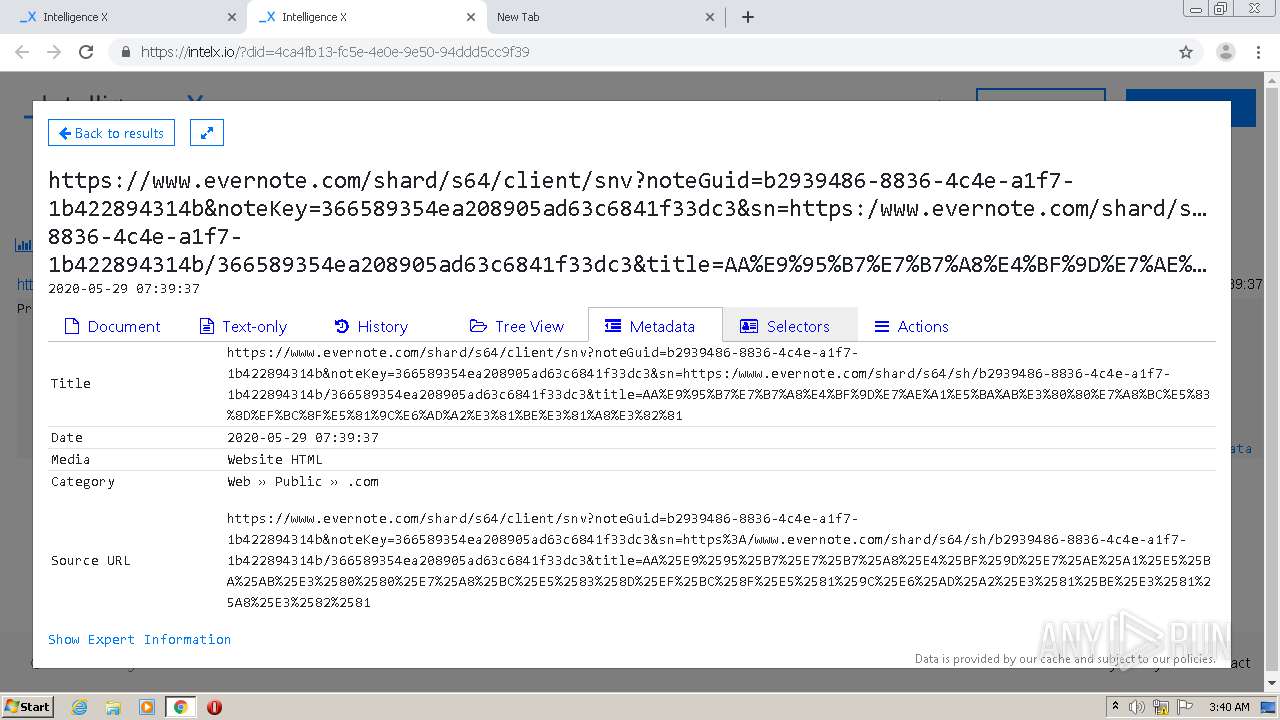1280x720 pixels.
Task: Click the timestamp under the heading
Action: 124,289
